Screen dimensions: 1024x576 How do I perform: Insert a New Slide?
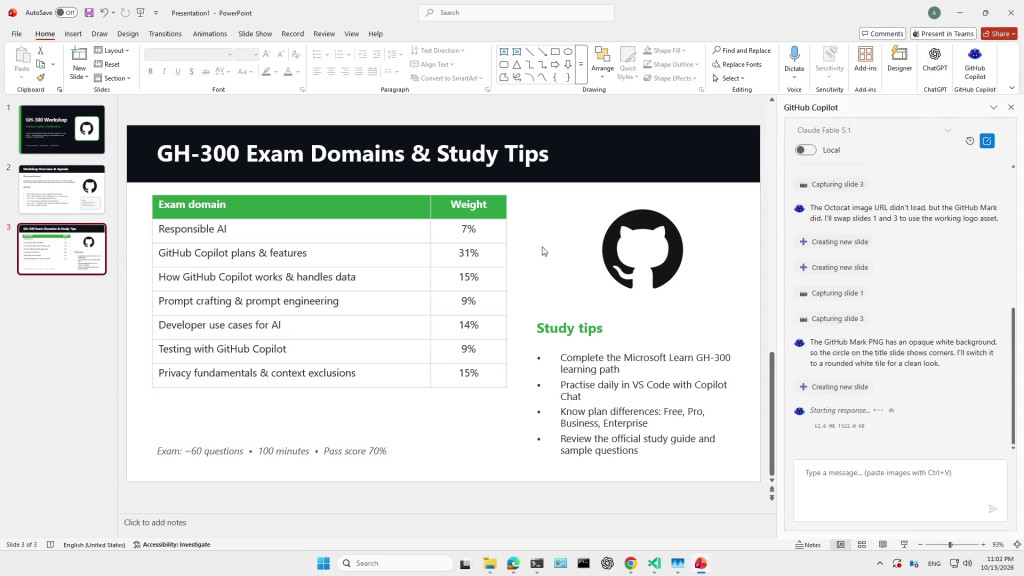(79, 62)
